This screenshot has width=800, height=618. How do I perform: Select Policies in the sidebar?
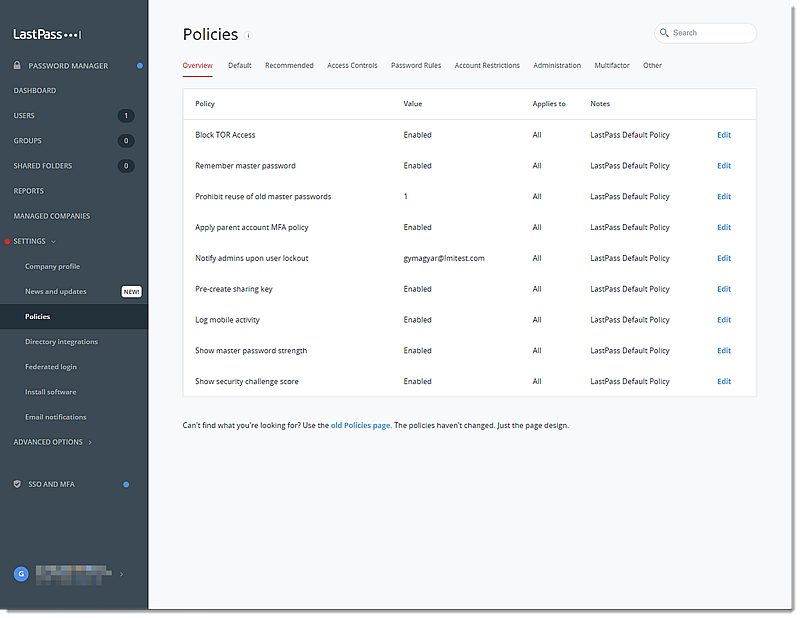pyautogui.click(x=74, y=316)
